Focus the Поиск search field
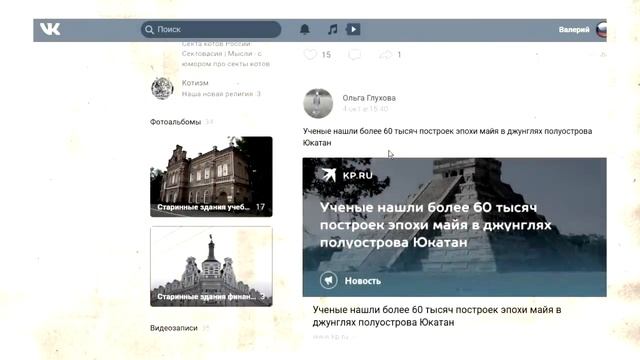640x360 pixels. (211, 29)
